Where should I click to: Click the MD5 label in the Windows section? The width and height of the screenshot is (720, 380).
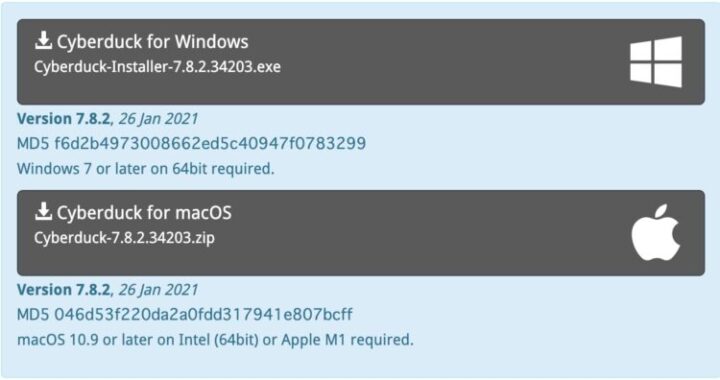click(x=33, y=144)
